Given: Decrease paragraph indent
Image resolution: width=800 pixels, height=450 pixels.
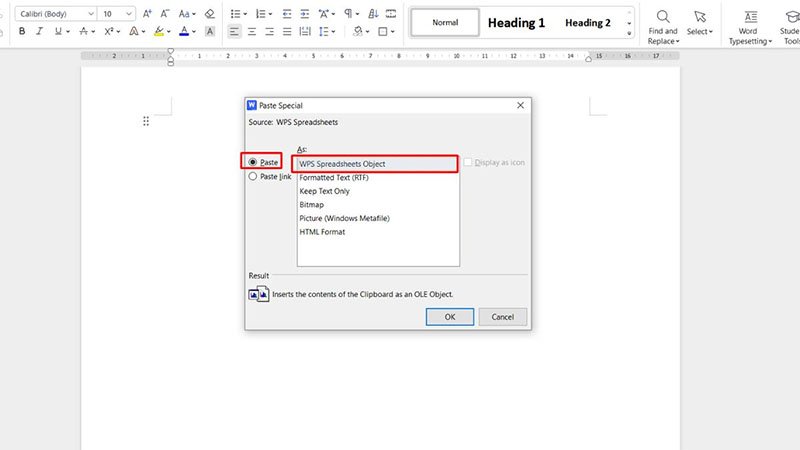Looking at the screenshot, I should pos(287,14).
